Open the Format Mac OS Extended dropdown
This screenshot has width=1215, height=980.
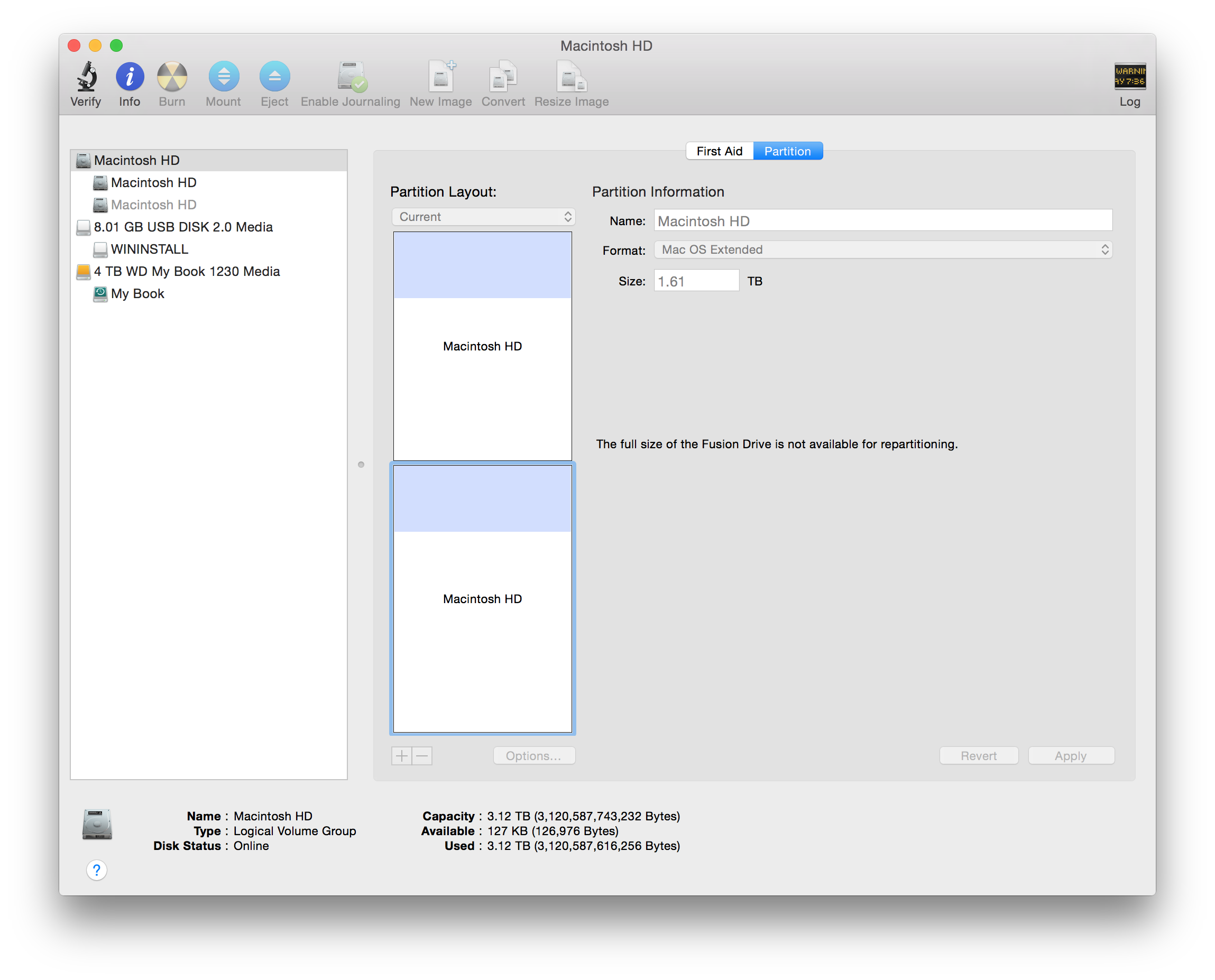click(882, 249)
